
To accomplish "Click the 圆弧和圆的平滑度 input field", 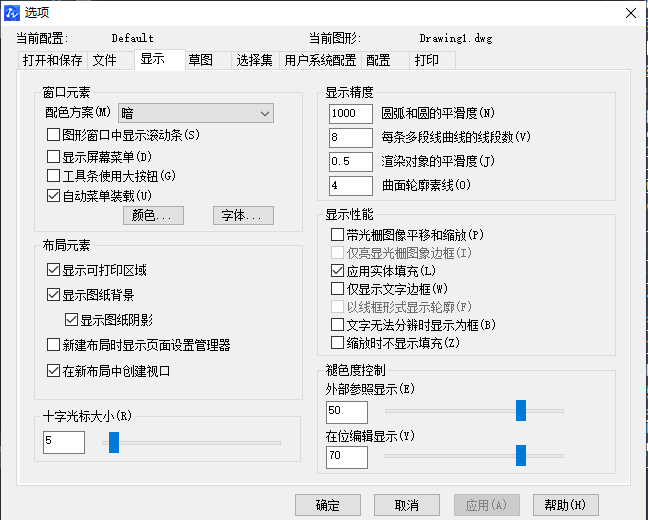I will coord(350,113).
